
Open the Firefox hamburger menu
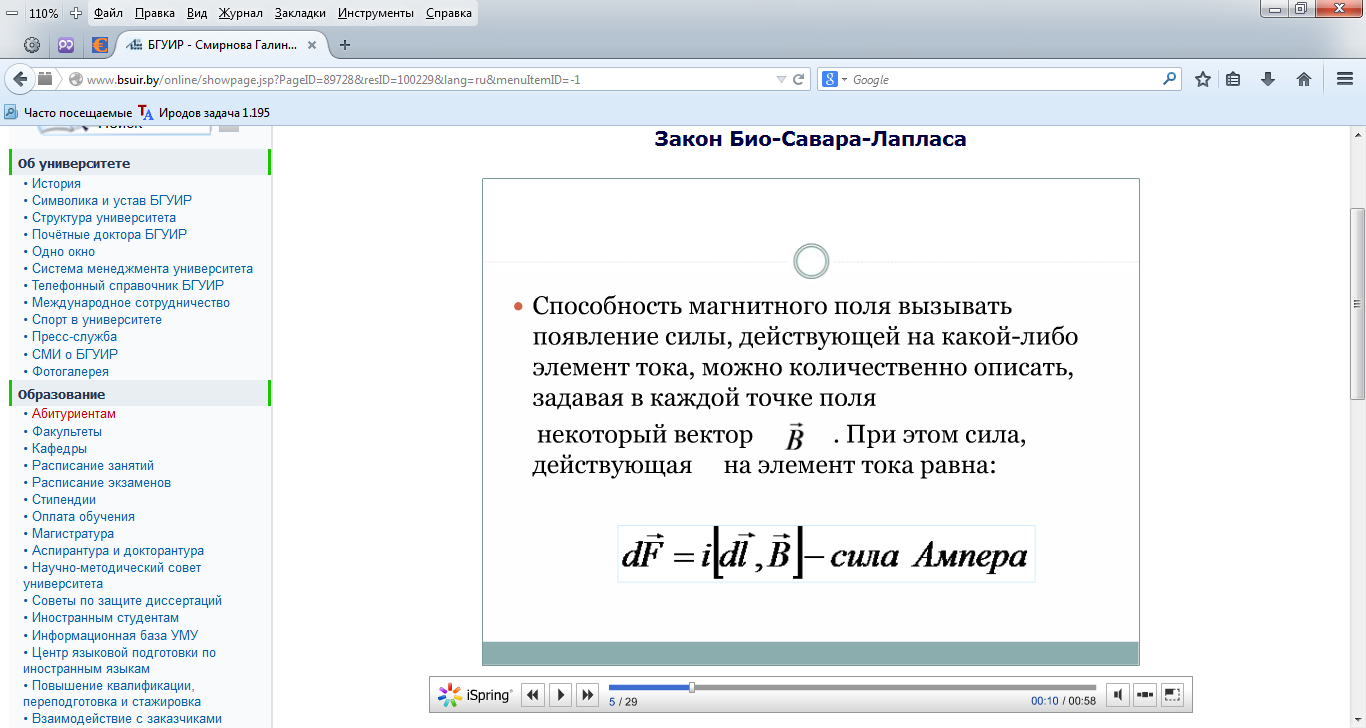pyautogui.click(x=1345, y=79)
